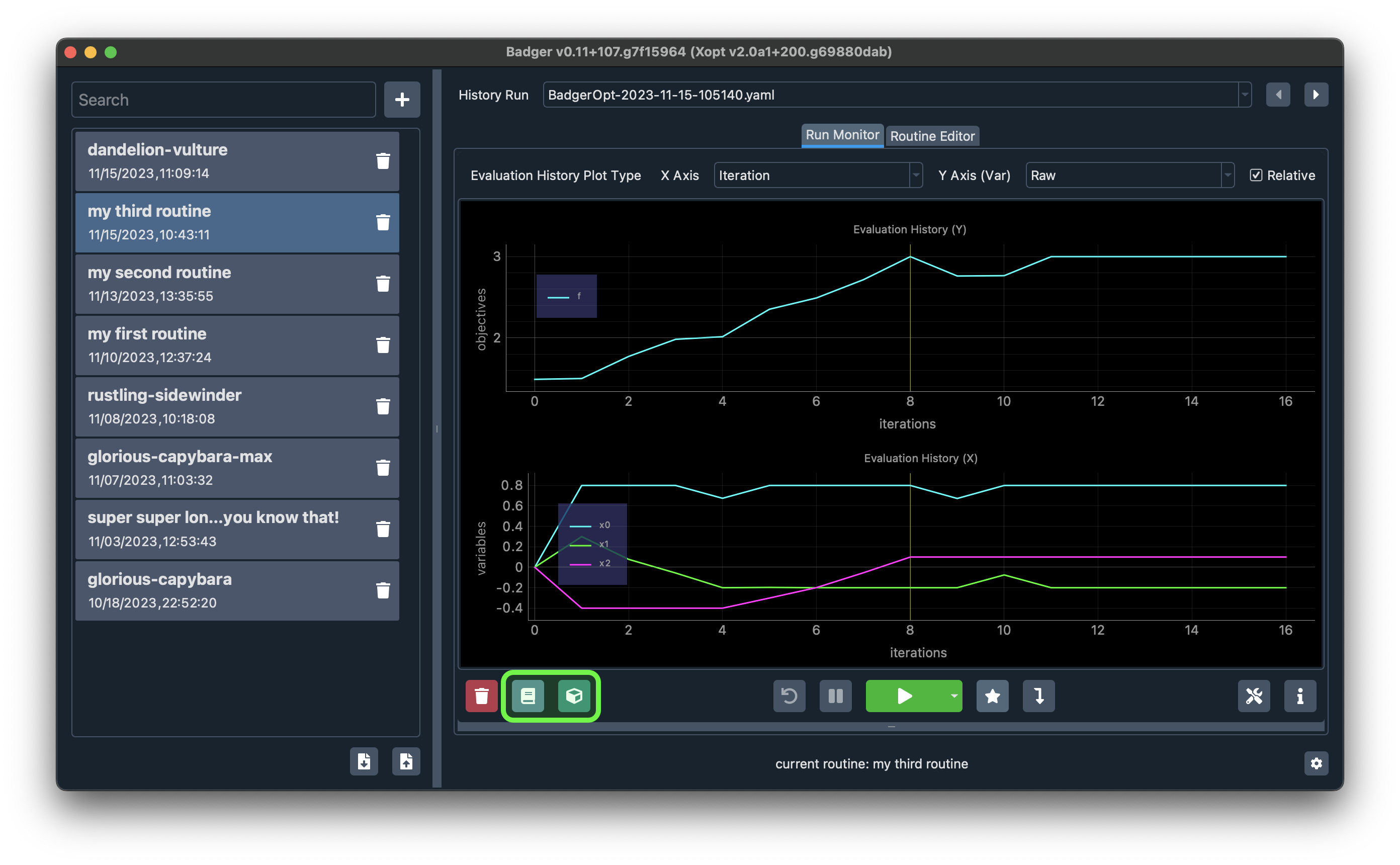Select my first routine in list
1400x865 pixels.
click(x=237, y=345)
